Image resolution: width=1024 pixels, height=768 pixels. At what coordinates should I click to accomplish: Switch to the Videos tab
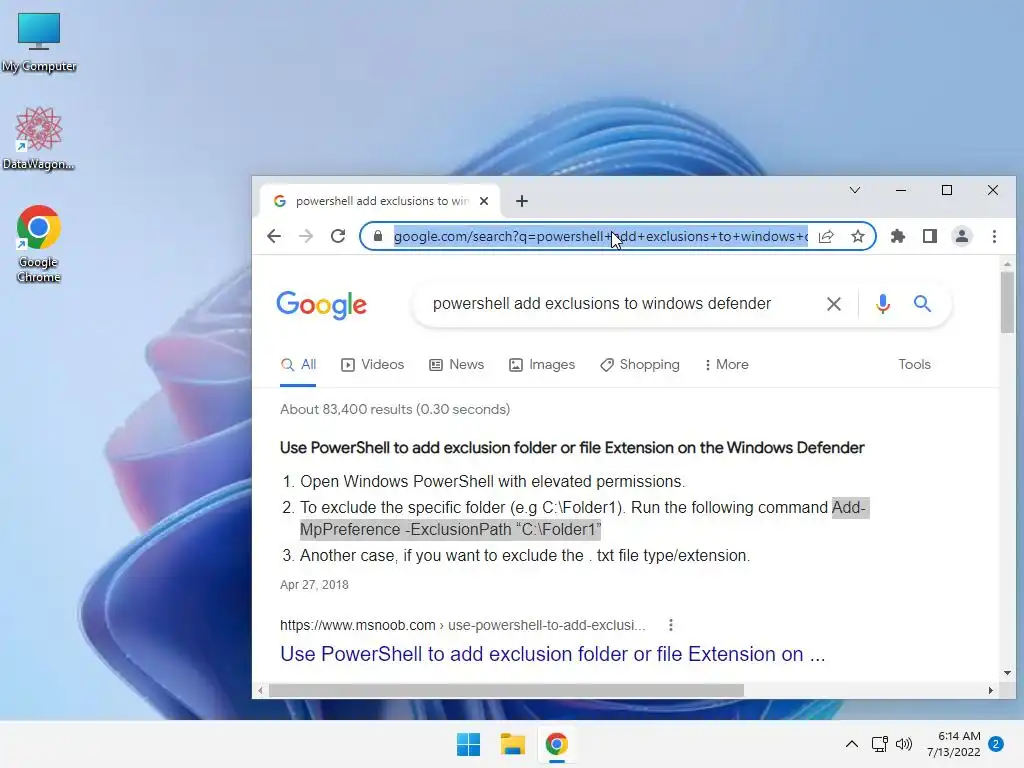373,364
